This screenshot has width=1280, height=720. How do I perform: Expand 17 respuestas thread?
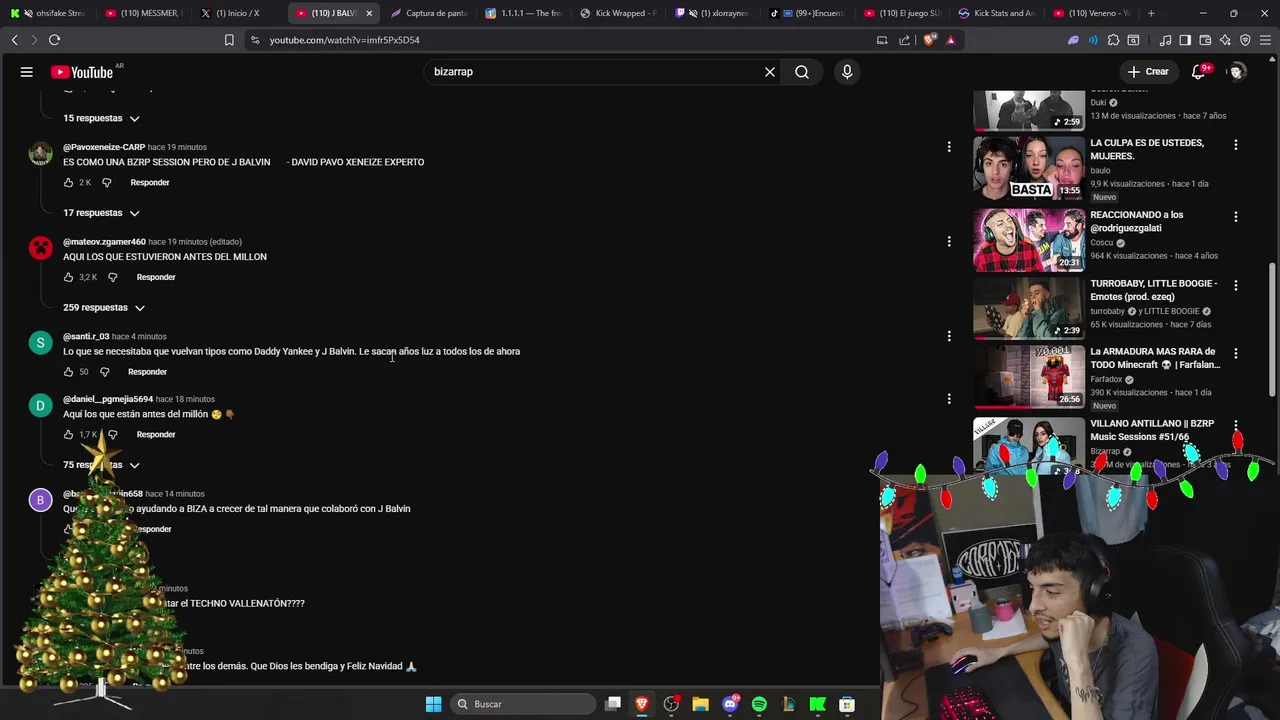click(101, 213)
